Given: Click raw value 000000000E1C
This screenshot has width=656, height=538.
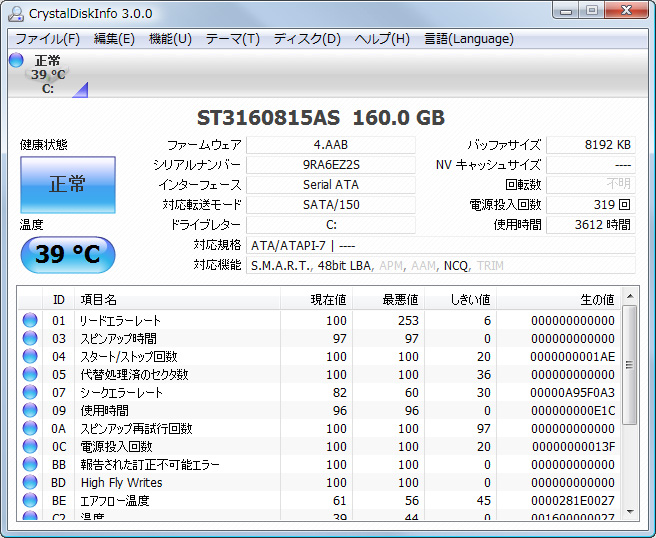Looking at the screenshot, I should tap(573, 410).
